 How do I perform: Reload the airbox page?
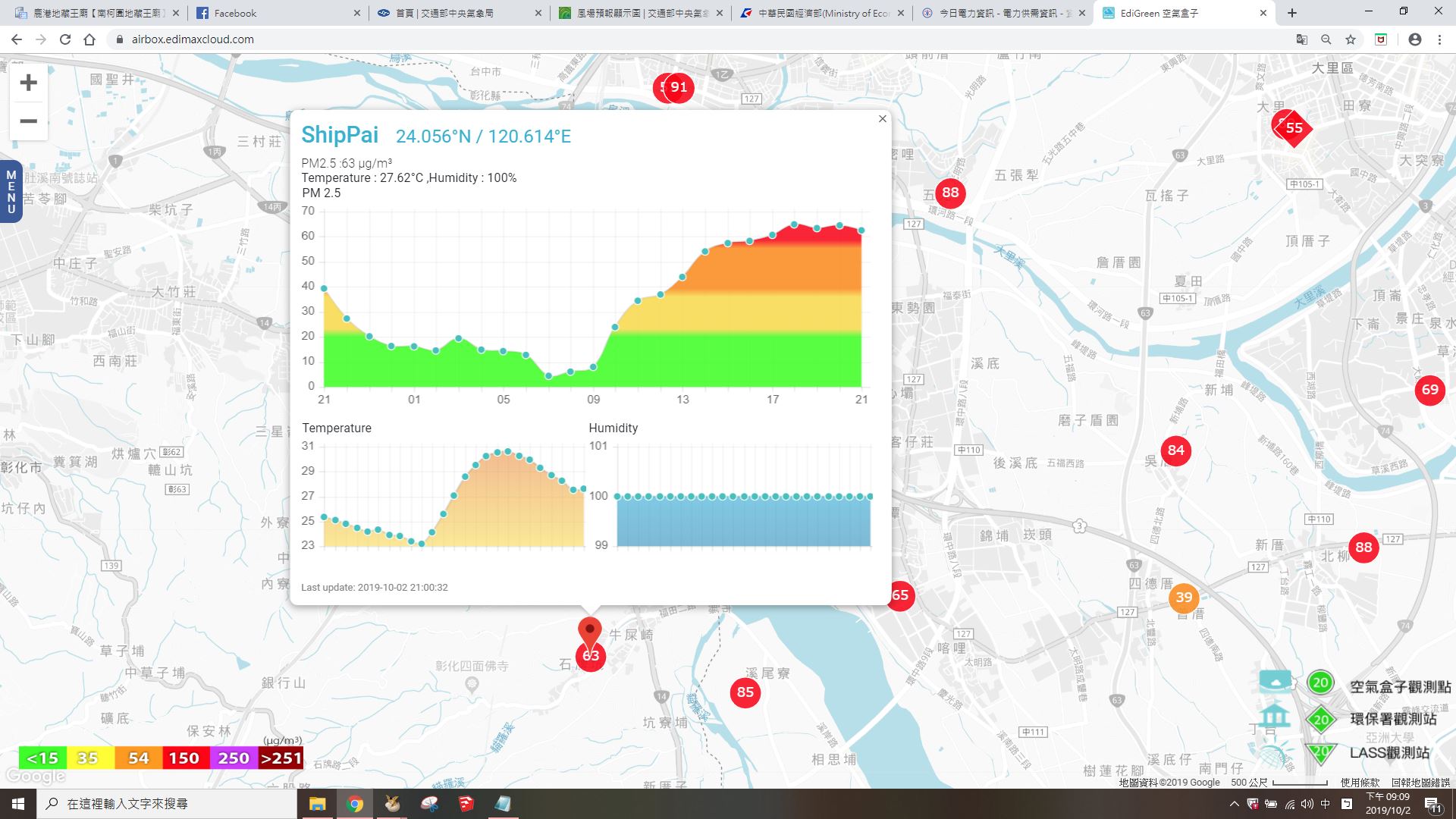click(x=65, y=39)
